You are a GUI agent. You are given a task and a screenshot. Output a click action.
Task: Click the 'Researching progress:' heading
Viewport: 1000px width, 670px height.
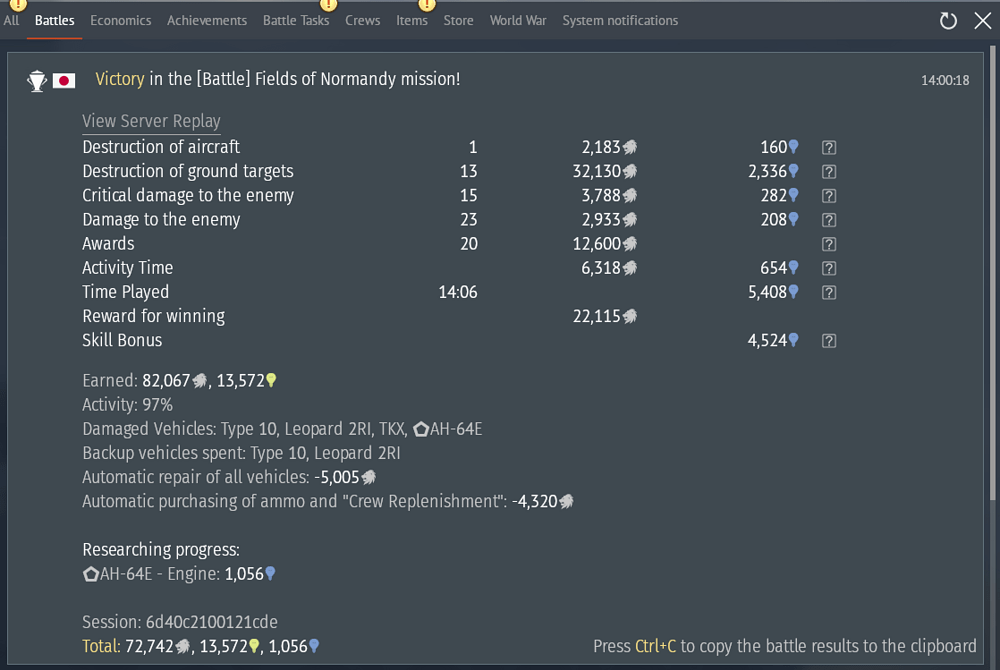(161, 550)
